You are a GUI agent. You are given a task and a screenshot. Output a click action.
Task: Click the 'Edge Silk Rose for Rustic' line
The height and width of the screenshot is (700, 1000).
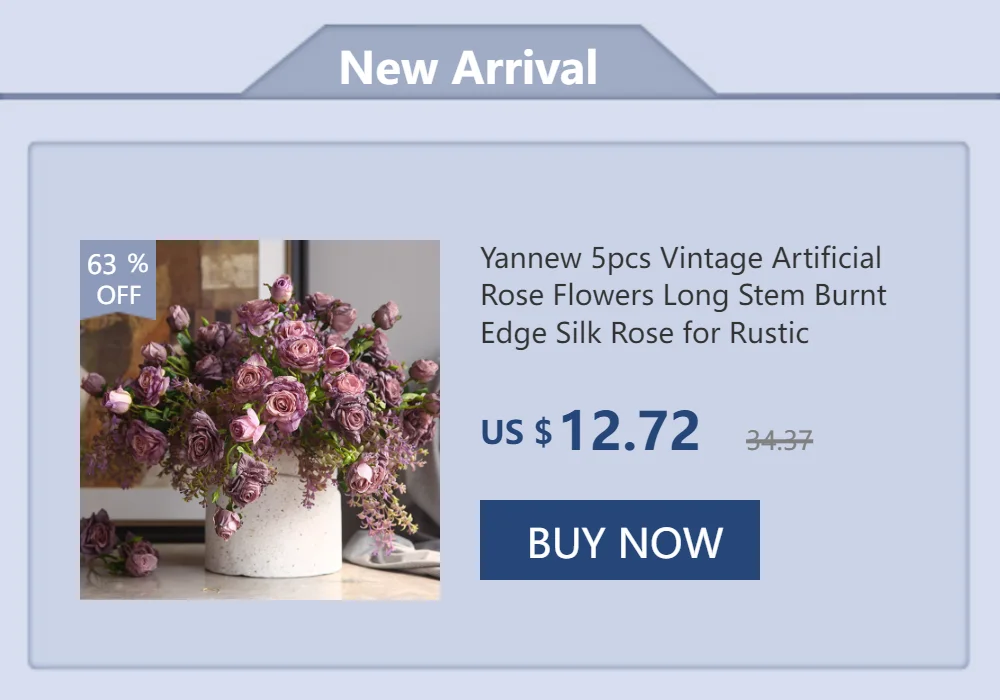tap(644, 333)
